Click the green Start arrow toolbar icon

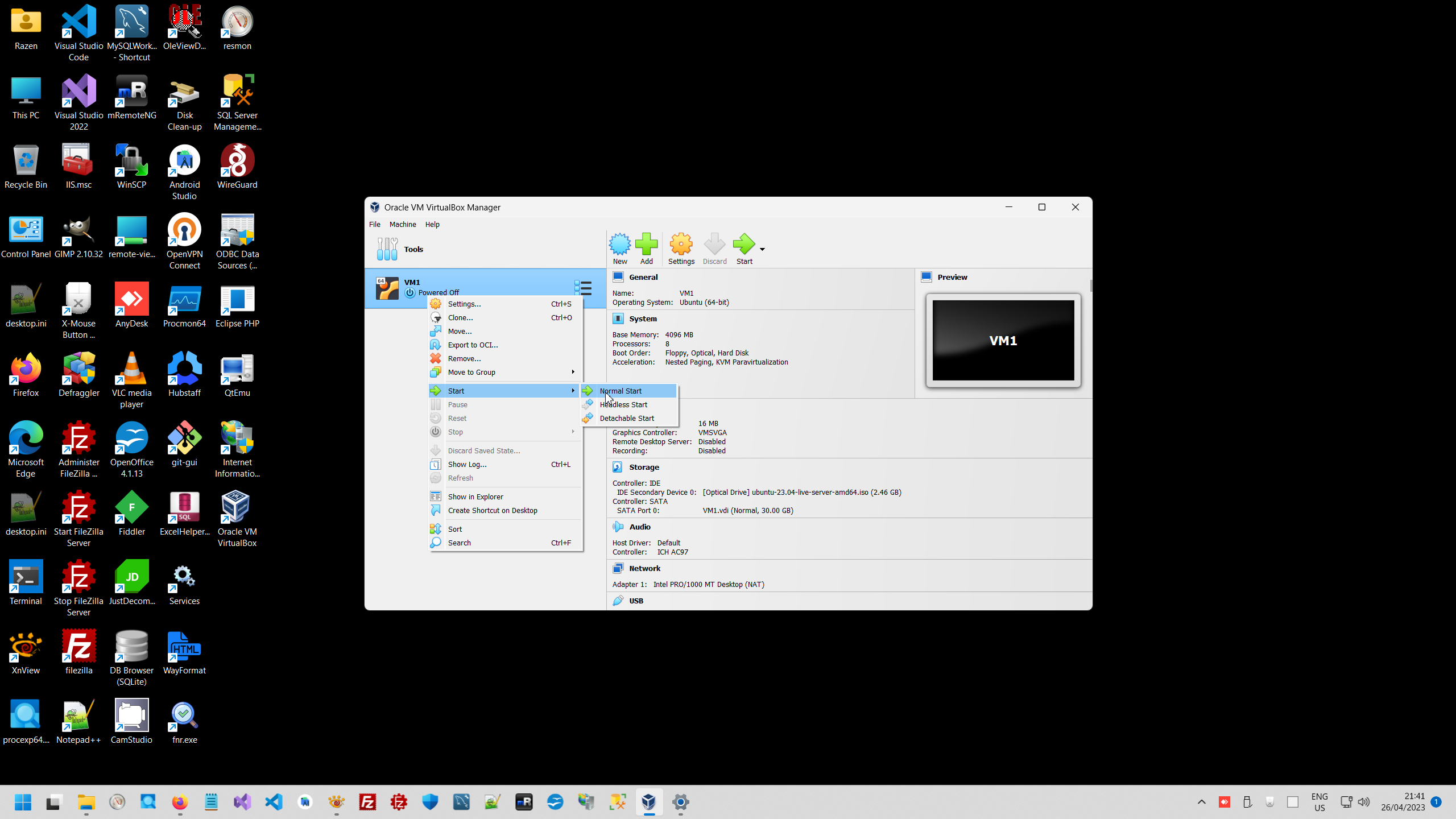pyautogui.click(x=743, y=245)
